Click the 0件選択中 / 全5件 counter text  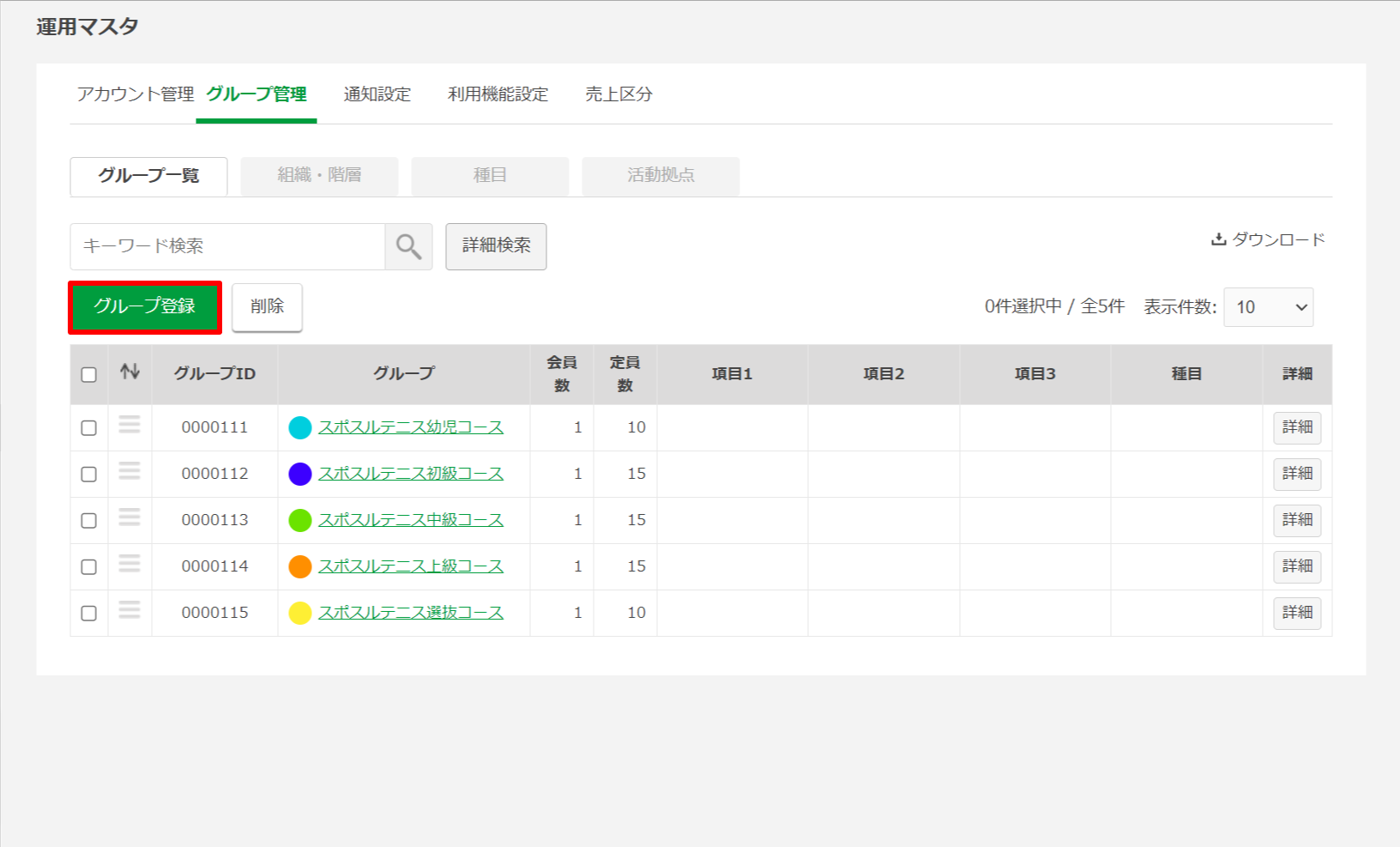1054,306
